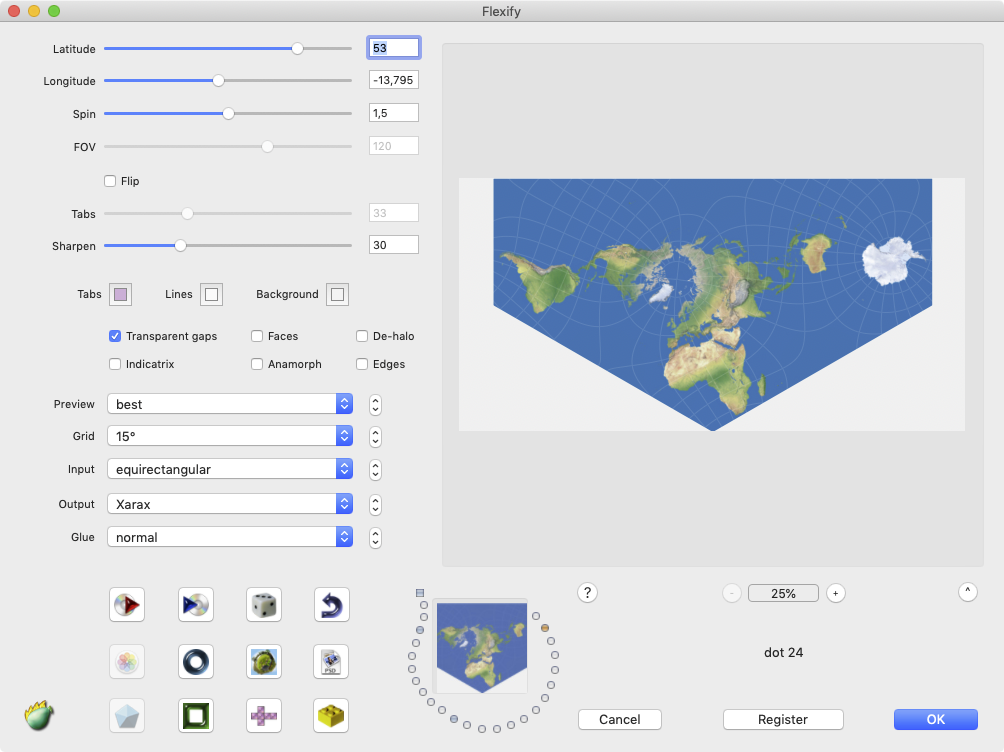Click the dice randomize icon

[x=263, y=604]
